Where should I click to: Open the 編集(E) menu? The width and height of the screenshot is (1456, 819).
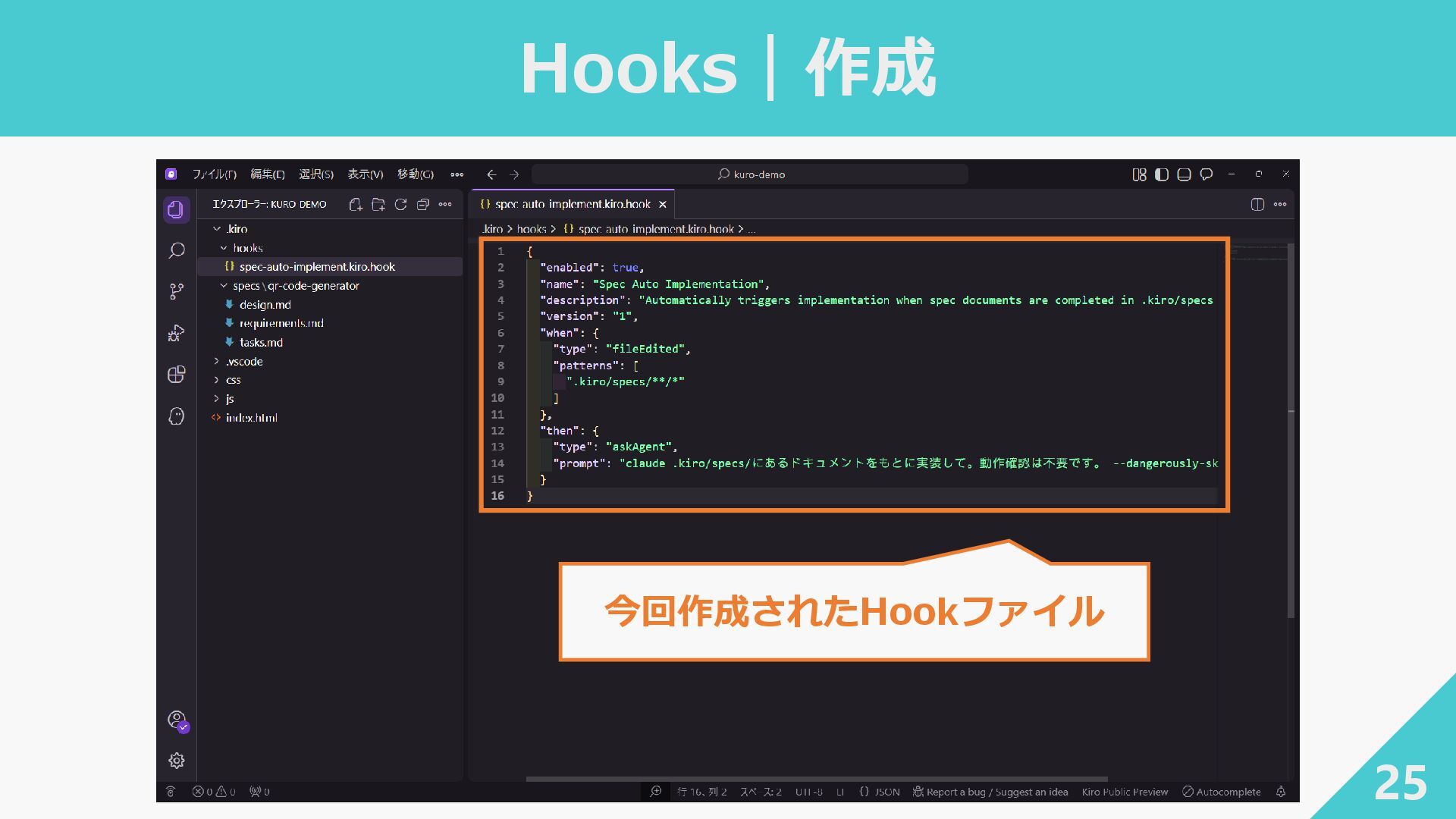pyautogui.click(x=268, y=174)
